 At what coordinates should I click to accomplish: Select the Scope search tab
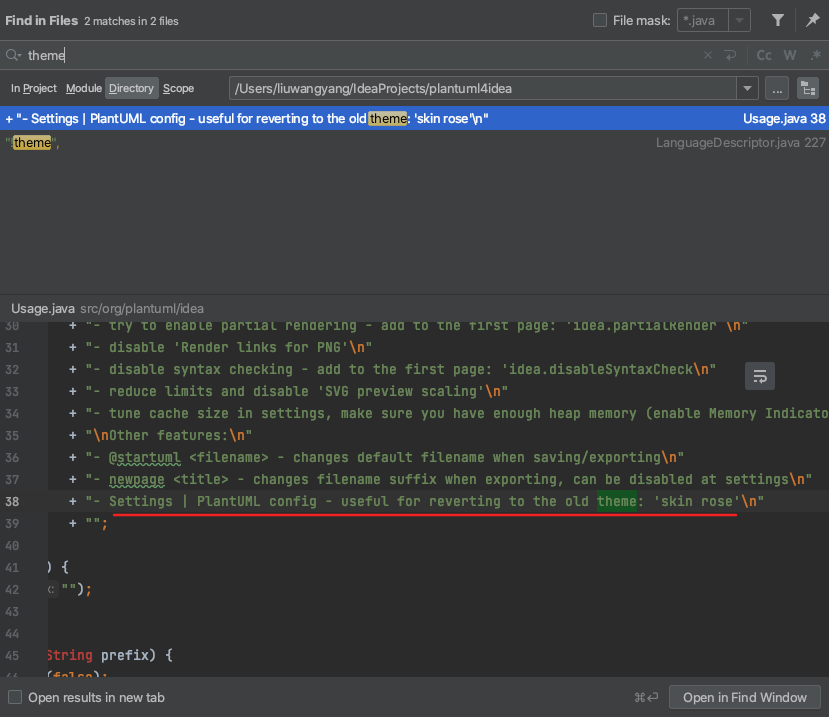tap(179, 89)
